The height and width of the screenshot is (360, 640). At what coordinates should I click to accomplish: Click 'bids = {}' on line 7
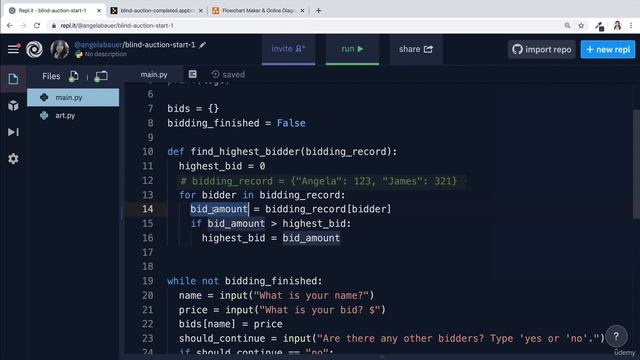point(193,109)
